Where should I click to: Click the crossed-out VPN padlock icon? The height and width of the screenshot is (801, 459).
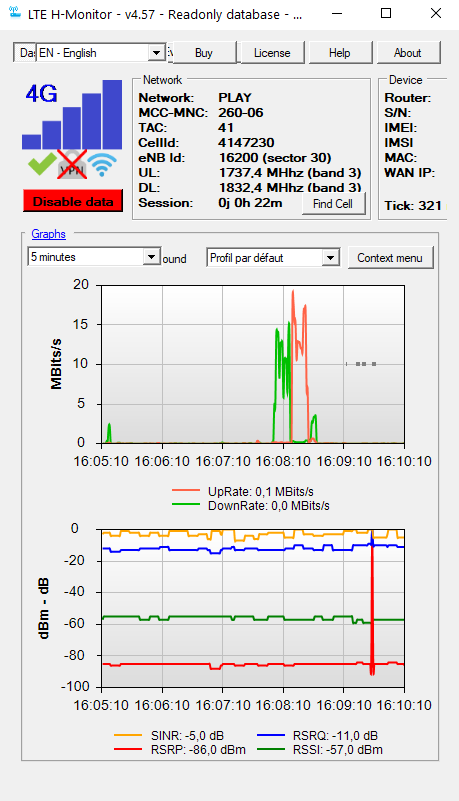pyautogui.click(x=71, y=164)
